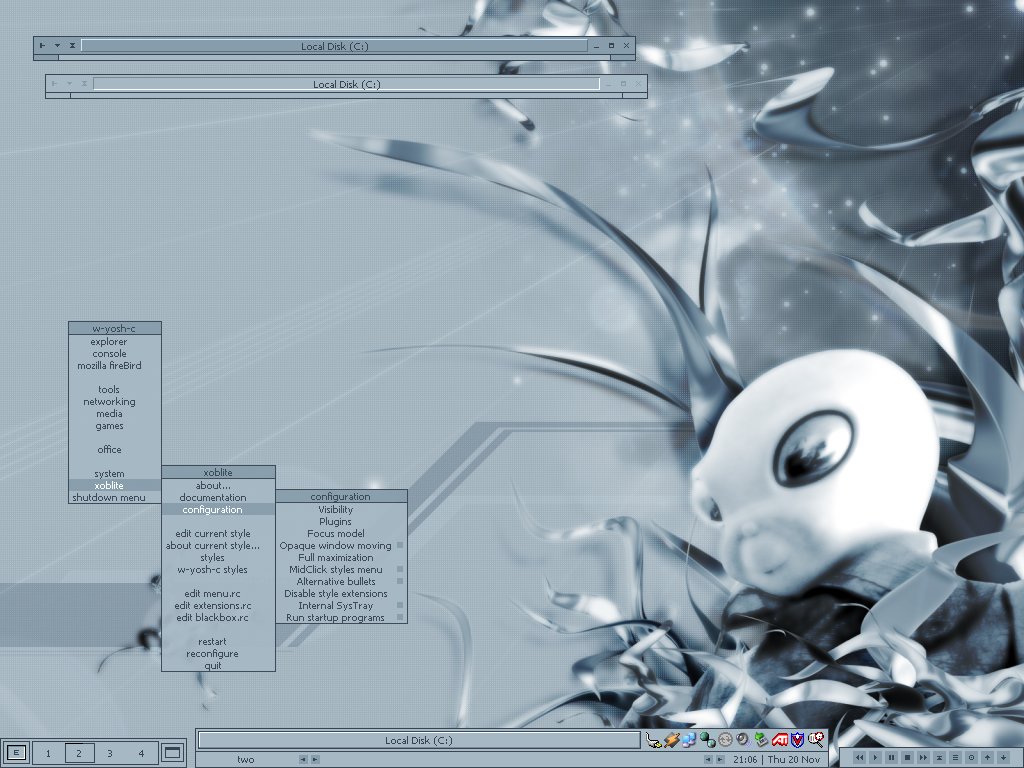The height and width of the screenshot is (768, 1024).
Task: Open documentation in the xoblite menu
Action: (x=218, y=498)
